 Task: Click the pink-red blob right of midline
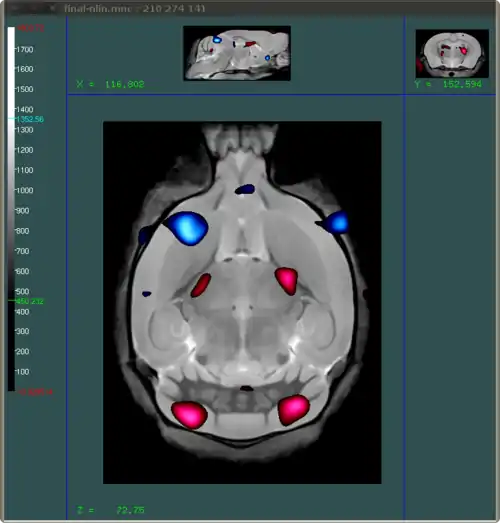(287, 281)
